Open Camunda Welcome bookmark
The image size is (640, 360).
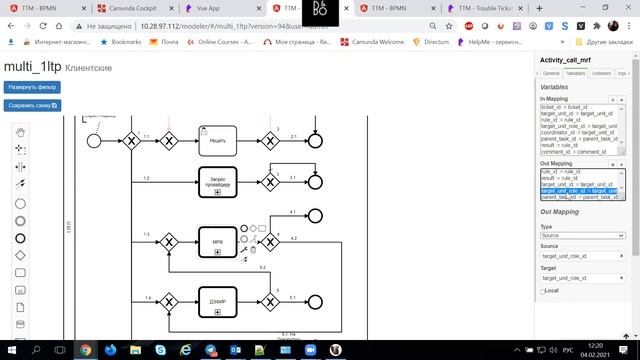[x=372, y=42]
